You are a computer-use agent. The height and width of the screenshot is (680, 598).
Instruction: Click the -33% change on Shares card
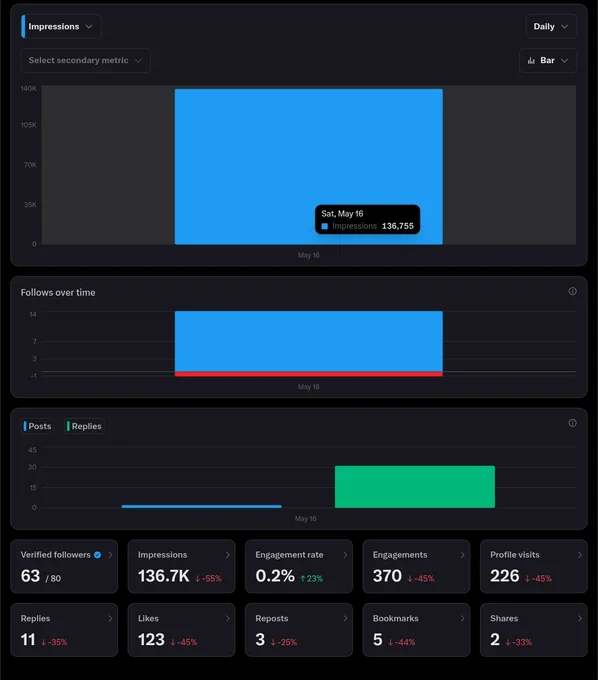519,642
